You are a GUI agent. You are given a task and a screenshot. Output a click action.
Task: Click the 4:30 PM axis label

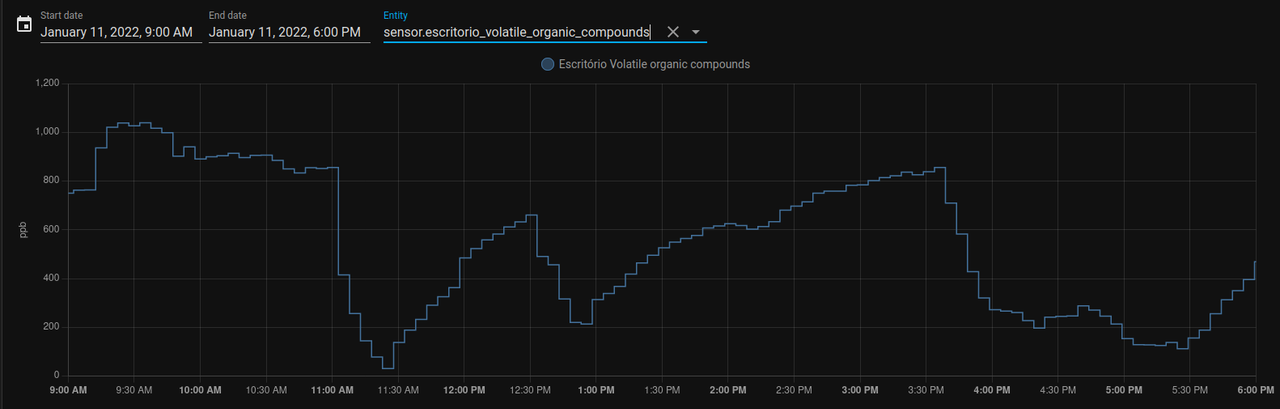pos(1057,390)
